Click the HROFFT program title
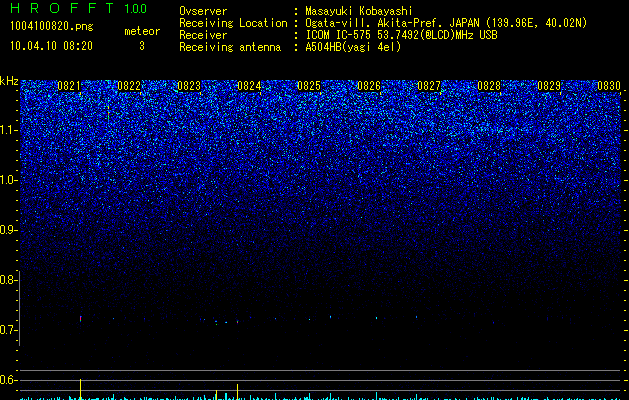 point(62,8)
